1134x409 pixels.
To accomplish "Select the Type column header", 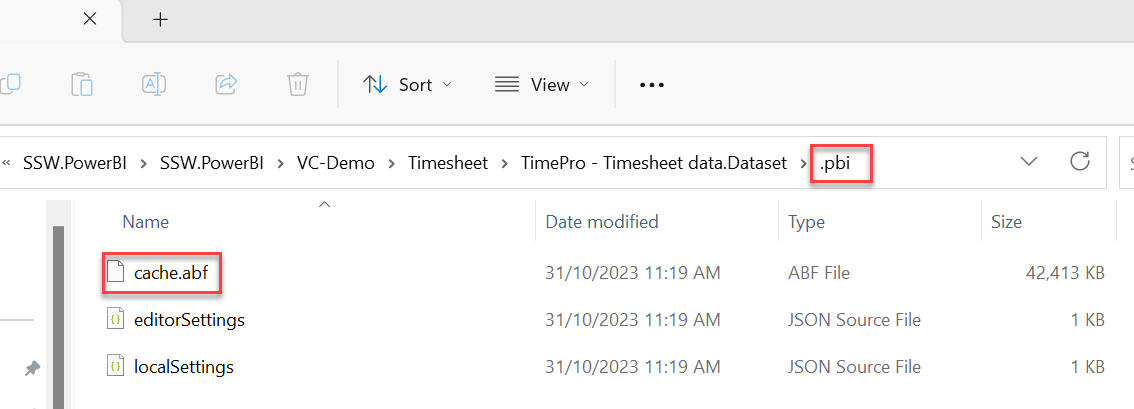I will [805, 221].
